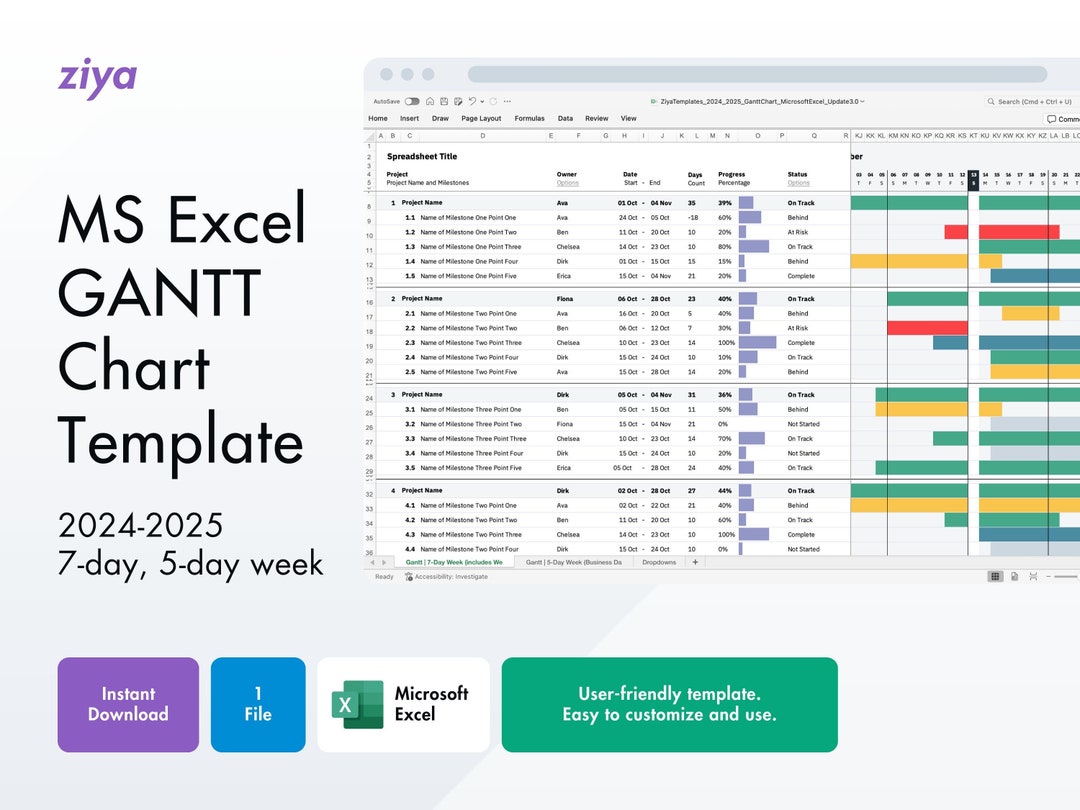Select the Normal view icon in status bar
This screenshot has height=810, width=1080.
(x=994, y=576)
